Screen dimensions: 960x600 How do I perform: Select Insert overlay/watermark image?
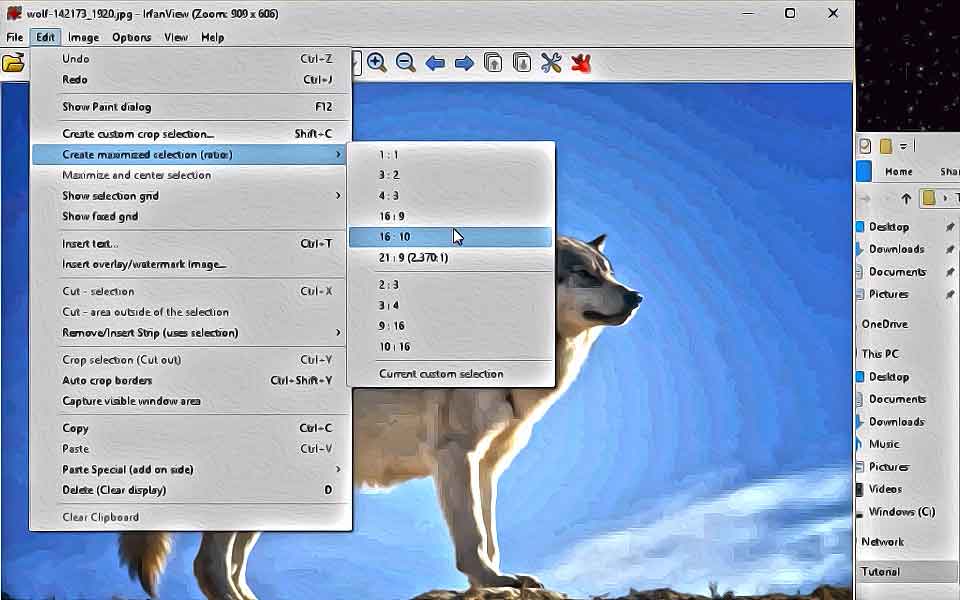click(x=191, y=264)
